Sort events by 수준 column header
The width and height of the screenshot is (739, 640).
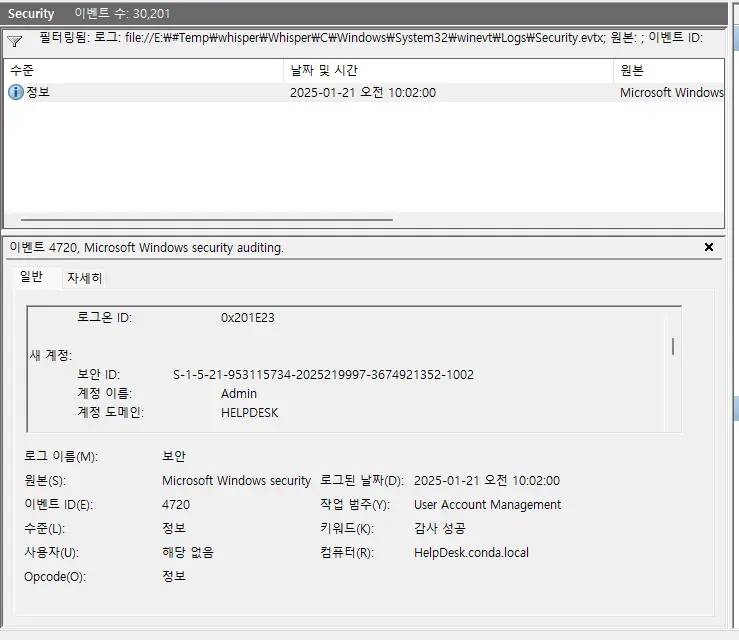click(140, 71)
